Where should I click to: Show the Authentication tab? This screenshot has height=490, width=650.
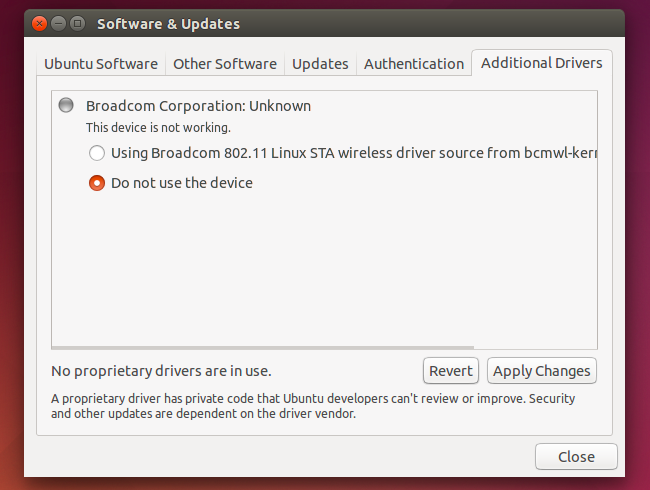(x=414, y=64)
